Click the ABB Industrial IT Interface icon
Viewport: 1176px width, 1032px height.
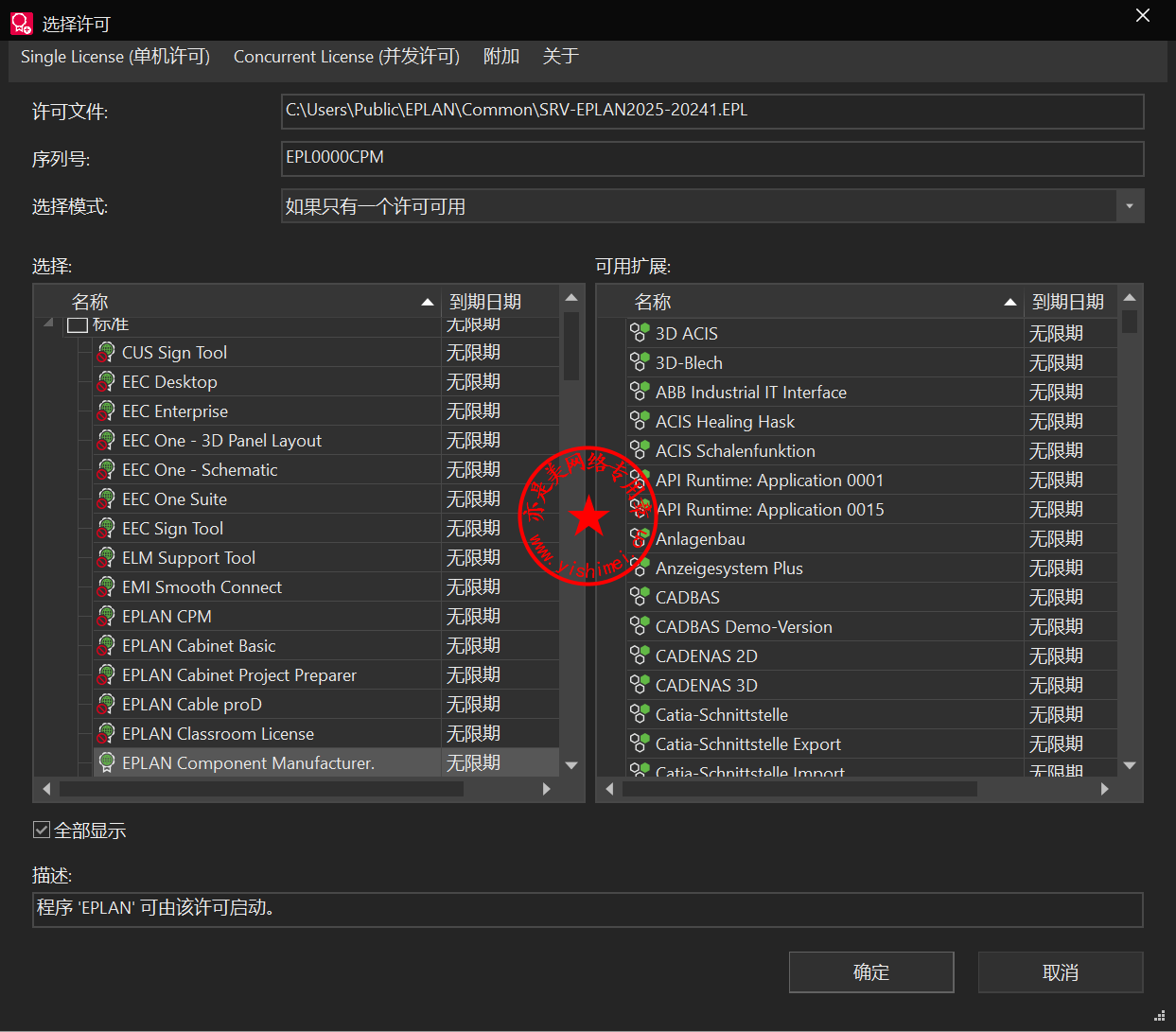pos(640,392)
